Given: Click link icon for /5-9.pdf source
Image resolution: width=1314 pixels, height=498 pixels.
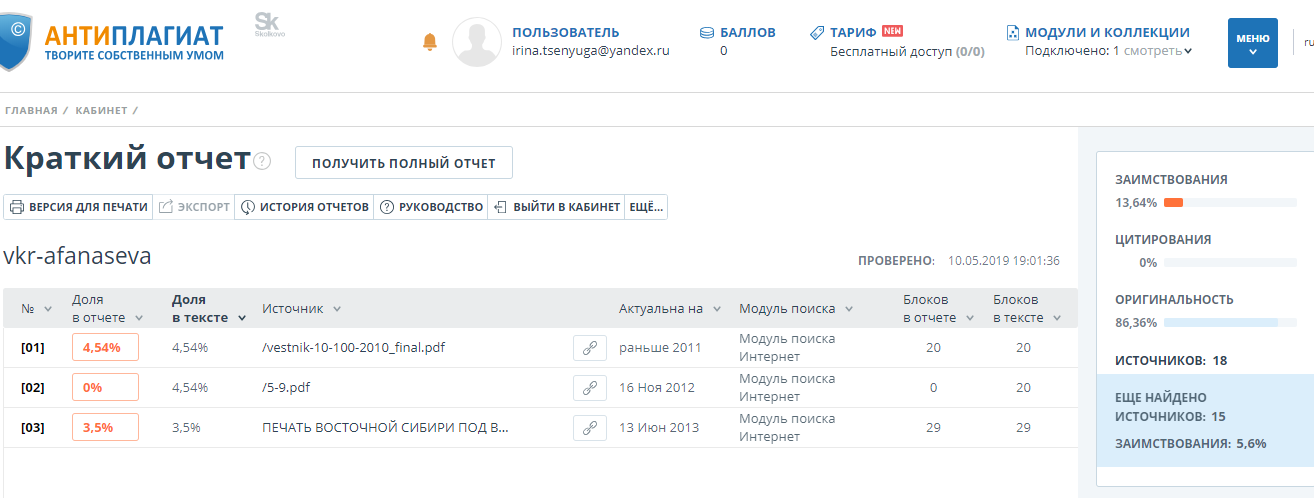Looking at the screenshot, I should coord(590,388).
